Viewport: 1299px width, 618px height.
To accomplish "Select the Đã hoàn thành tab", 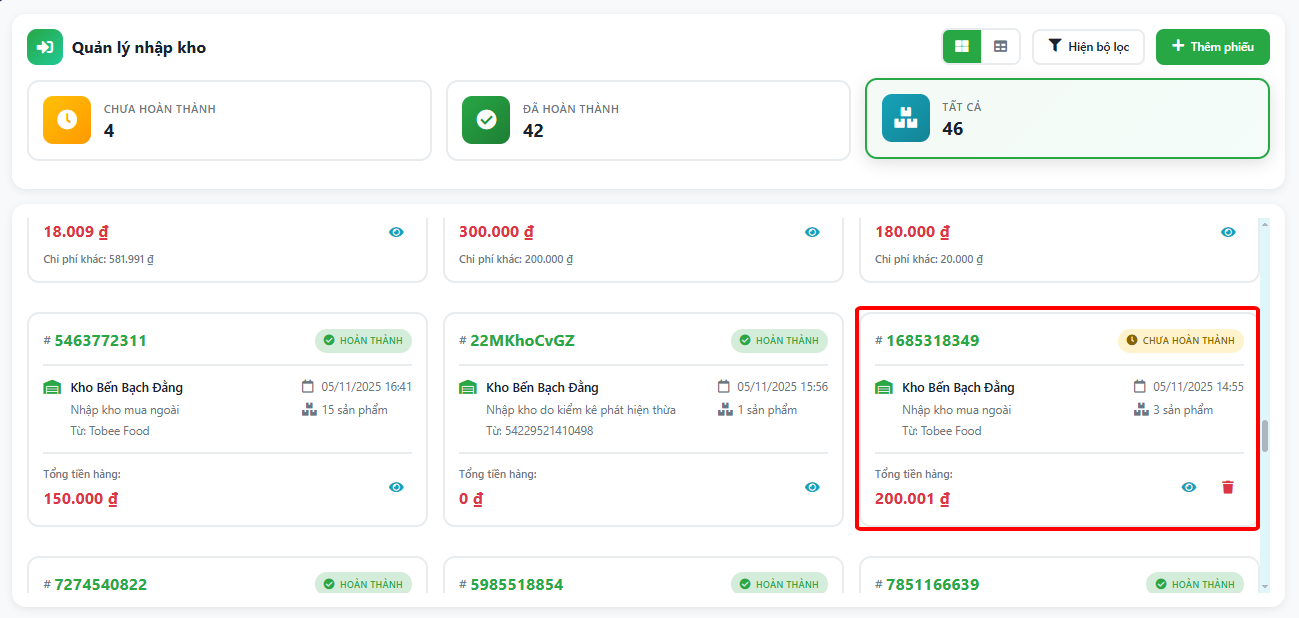I will click(x=648, y=120).
